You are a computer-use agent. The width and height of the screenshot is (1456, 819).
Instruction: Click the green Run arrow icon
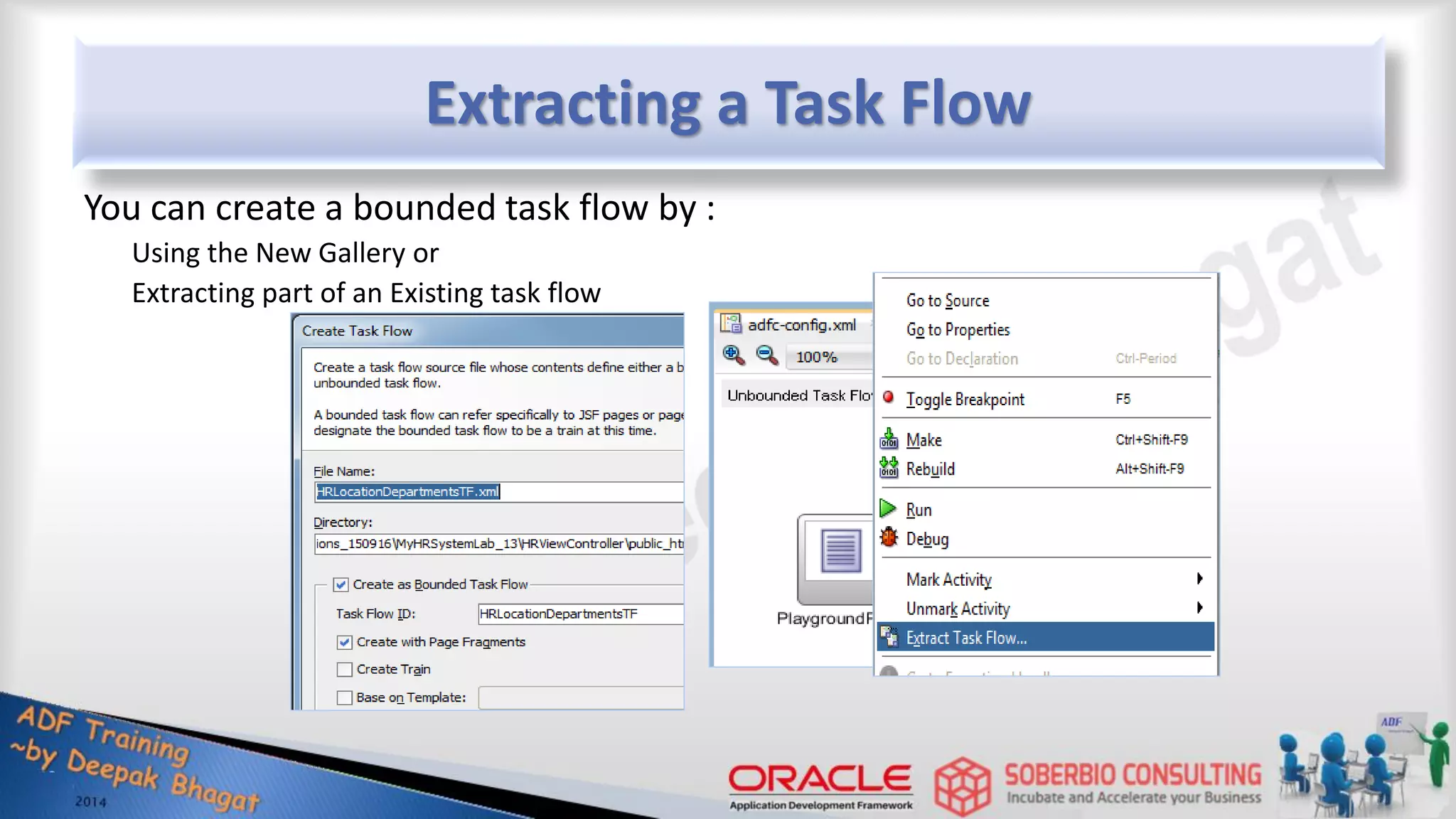(x=887, y=509)
